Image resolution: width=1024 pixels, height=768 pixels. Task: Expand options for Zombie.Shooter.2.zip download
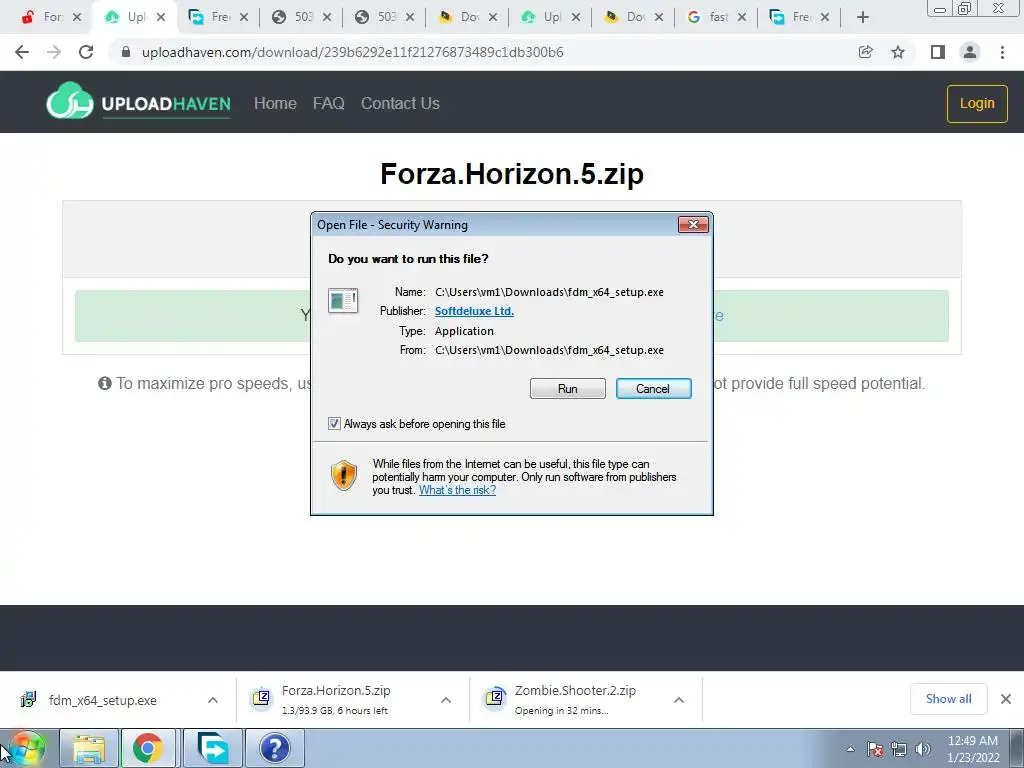[x=679, y=700]
